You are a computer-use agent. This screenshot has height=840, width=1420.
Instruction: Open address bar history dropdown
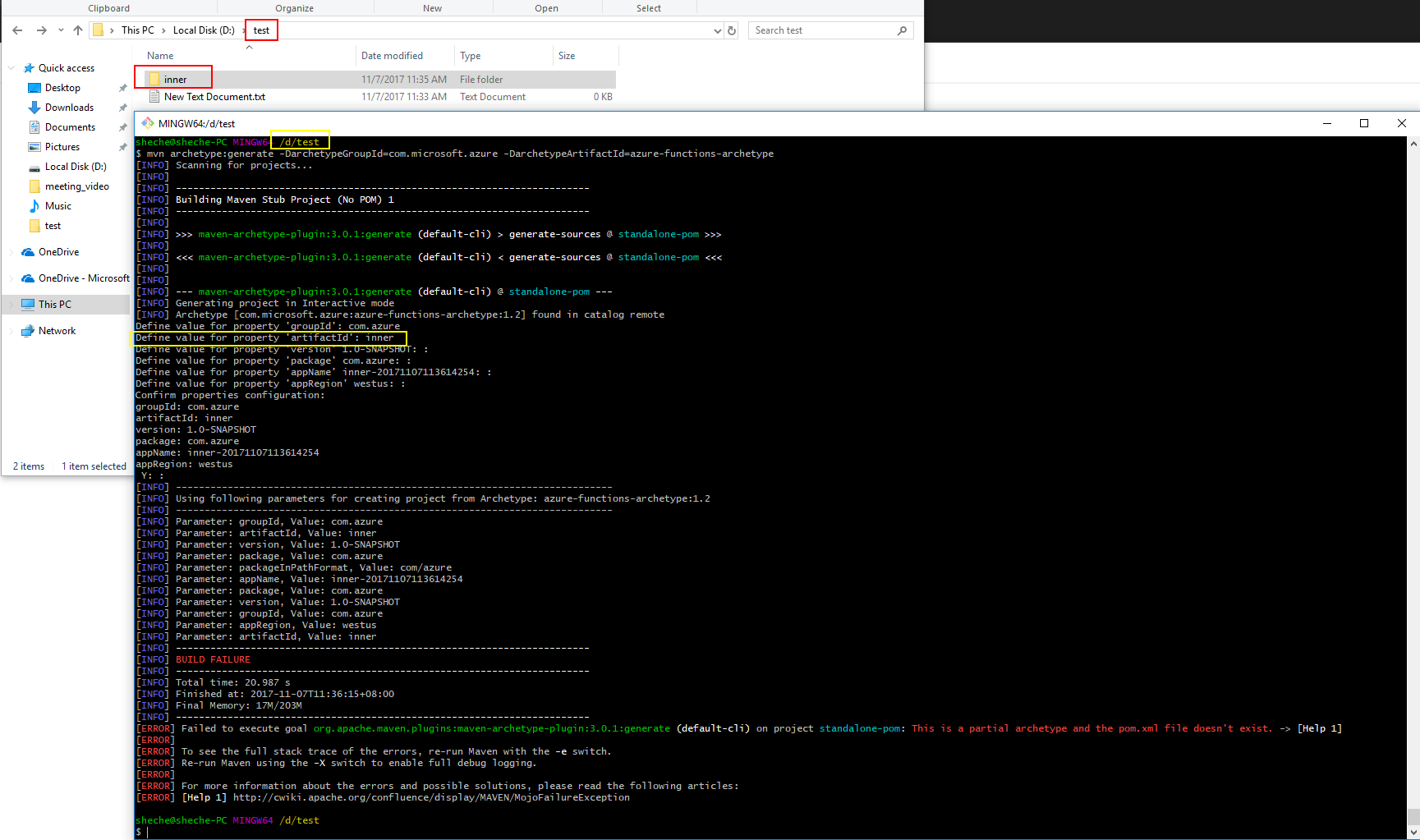coord(718,30)
